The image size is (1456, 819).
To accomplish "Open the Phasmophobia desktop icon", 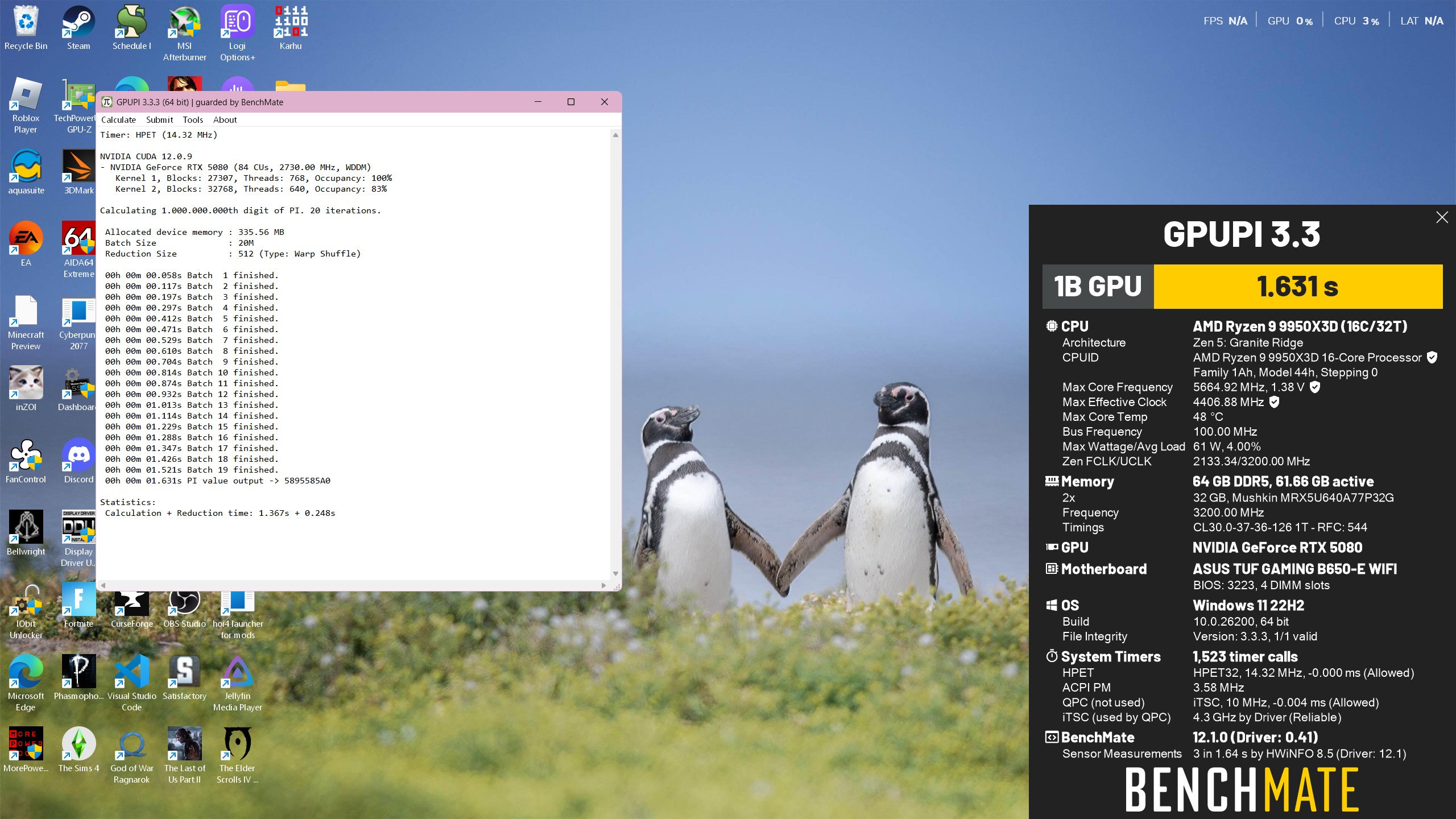I will 78,678.
